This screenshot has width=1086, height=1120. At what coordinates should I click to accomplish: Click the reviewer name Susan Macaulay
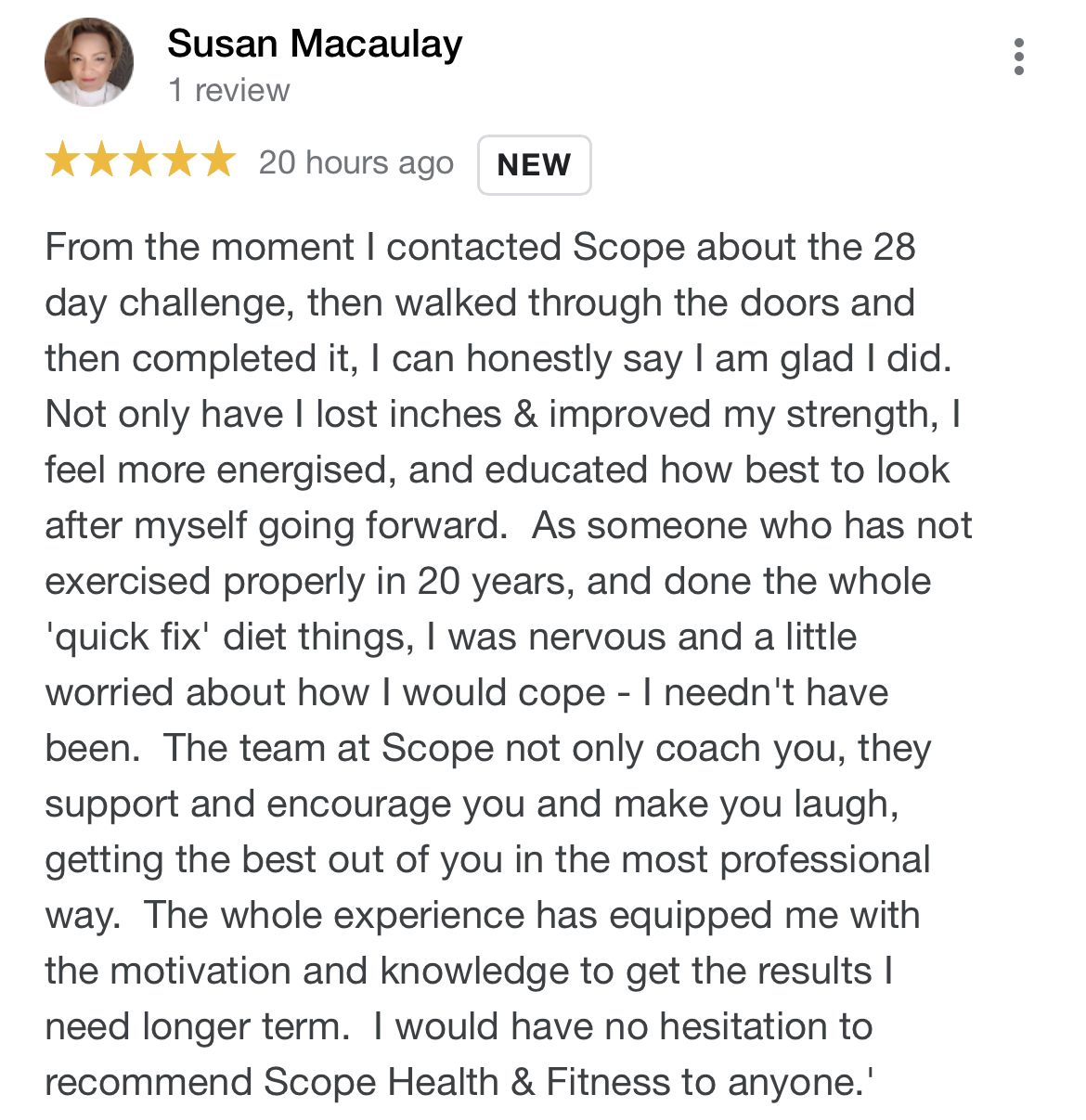click(x=315, y=44)
